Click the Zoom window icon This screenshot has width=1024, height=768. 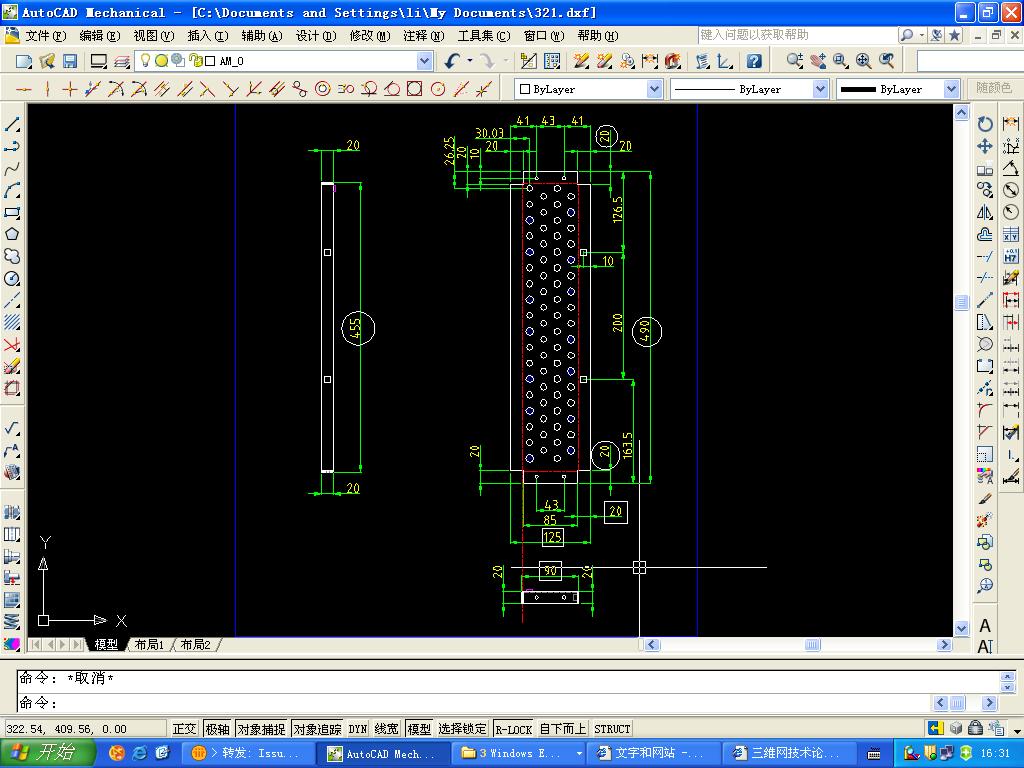(840, 61)
